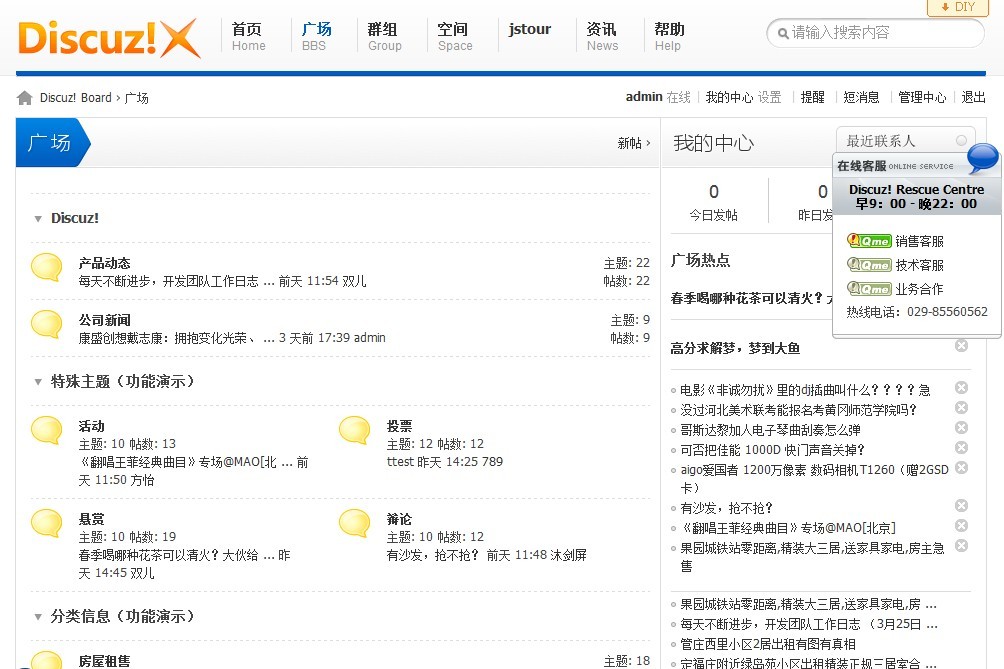This screenshot has height=669, width=1004.
Task: Click the Qme icon for 销售客服
Action: pyautogui.click(x=869, y=241)
